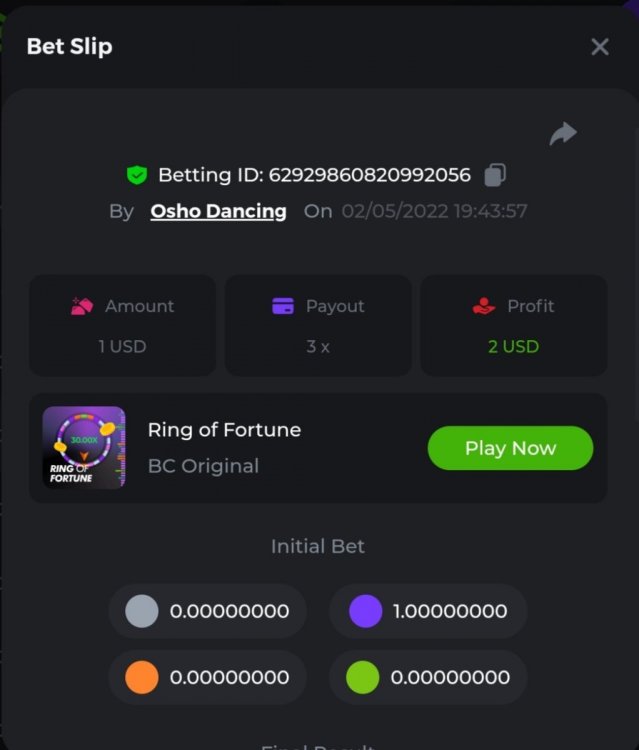Click the Ring of Fortune title
639x750 pixels.
(224, 430)
